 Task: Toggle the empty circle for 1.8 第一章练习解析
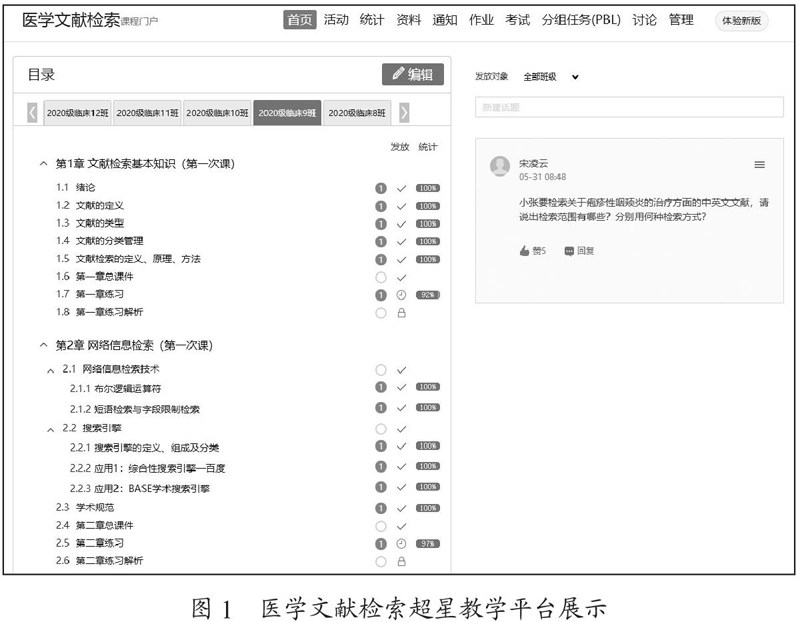tap(381, 313)
